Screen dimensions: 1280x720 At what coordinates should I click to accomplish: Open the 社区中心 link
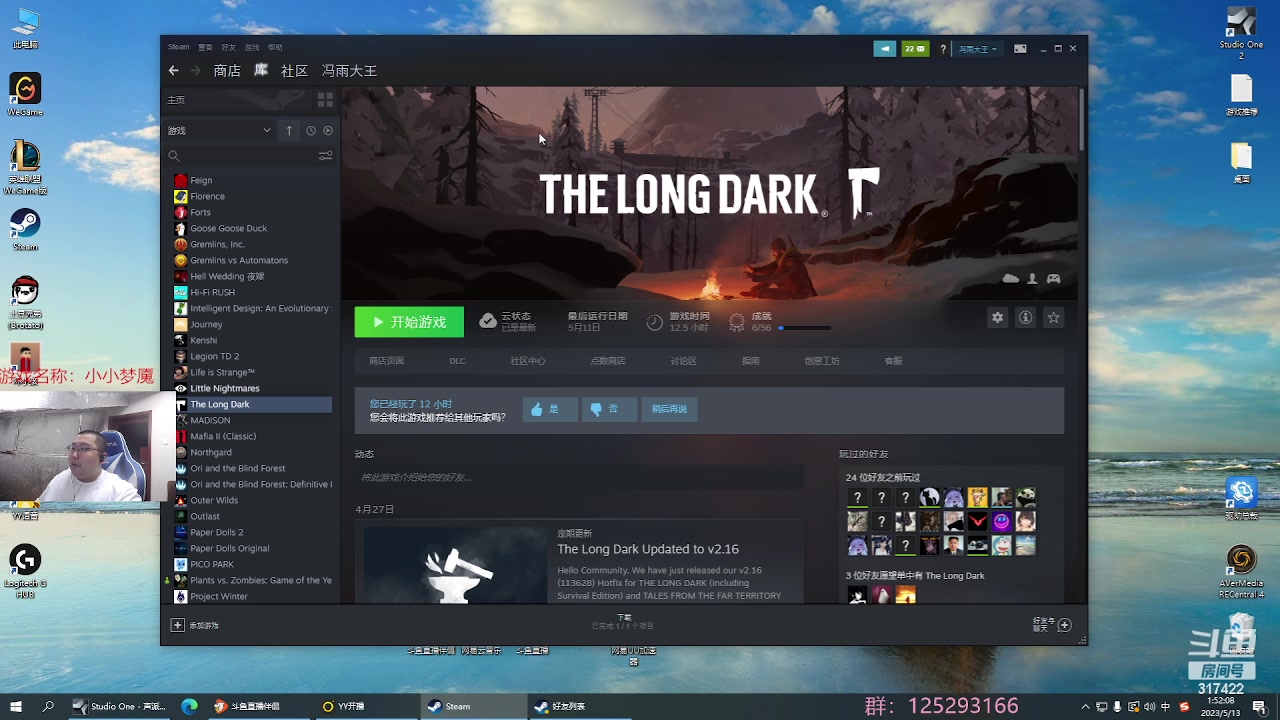pos(528,361)
